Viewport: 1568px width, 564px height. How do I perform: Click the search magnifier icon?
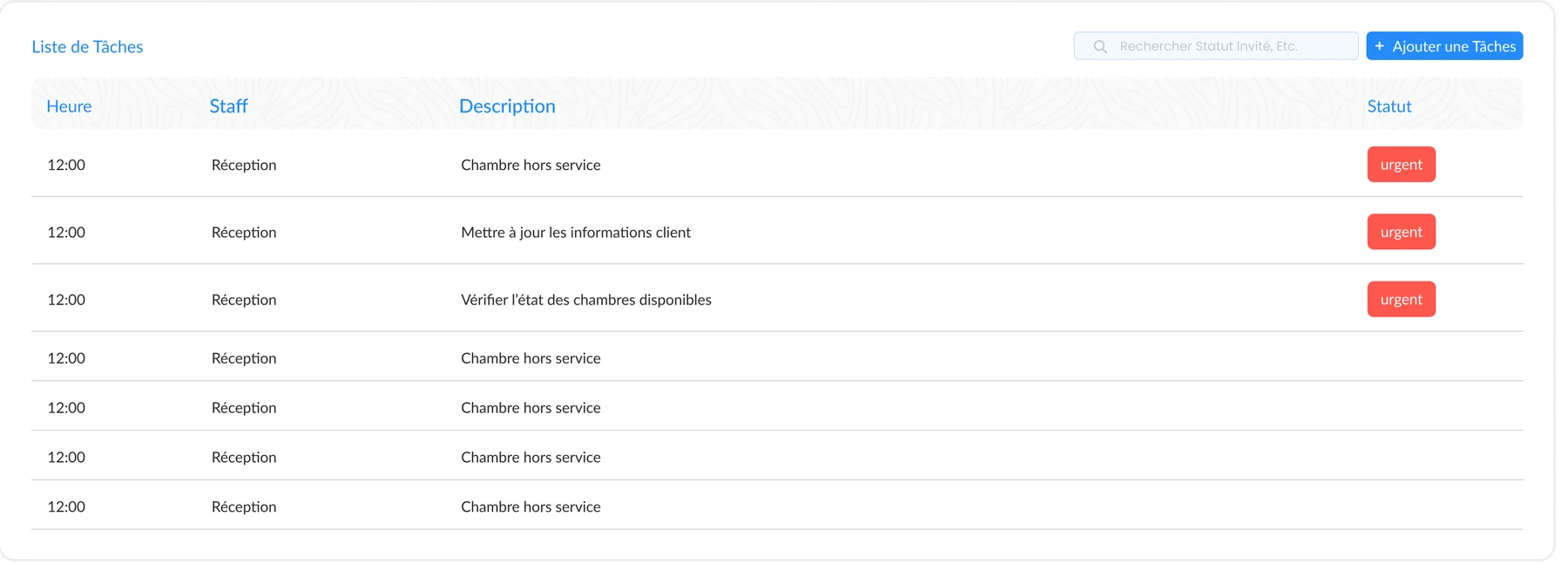click(x=1100, y=46)
